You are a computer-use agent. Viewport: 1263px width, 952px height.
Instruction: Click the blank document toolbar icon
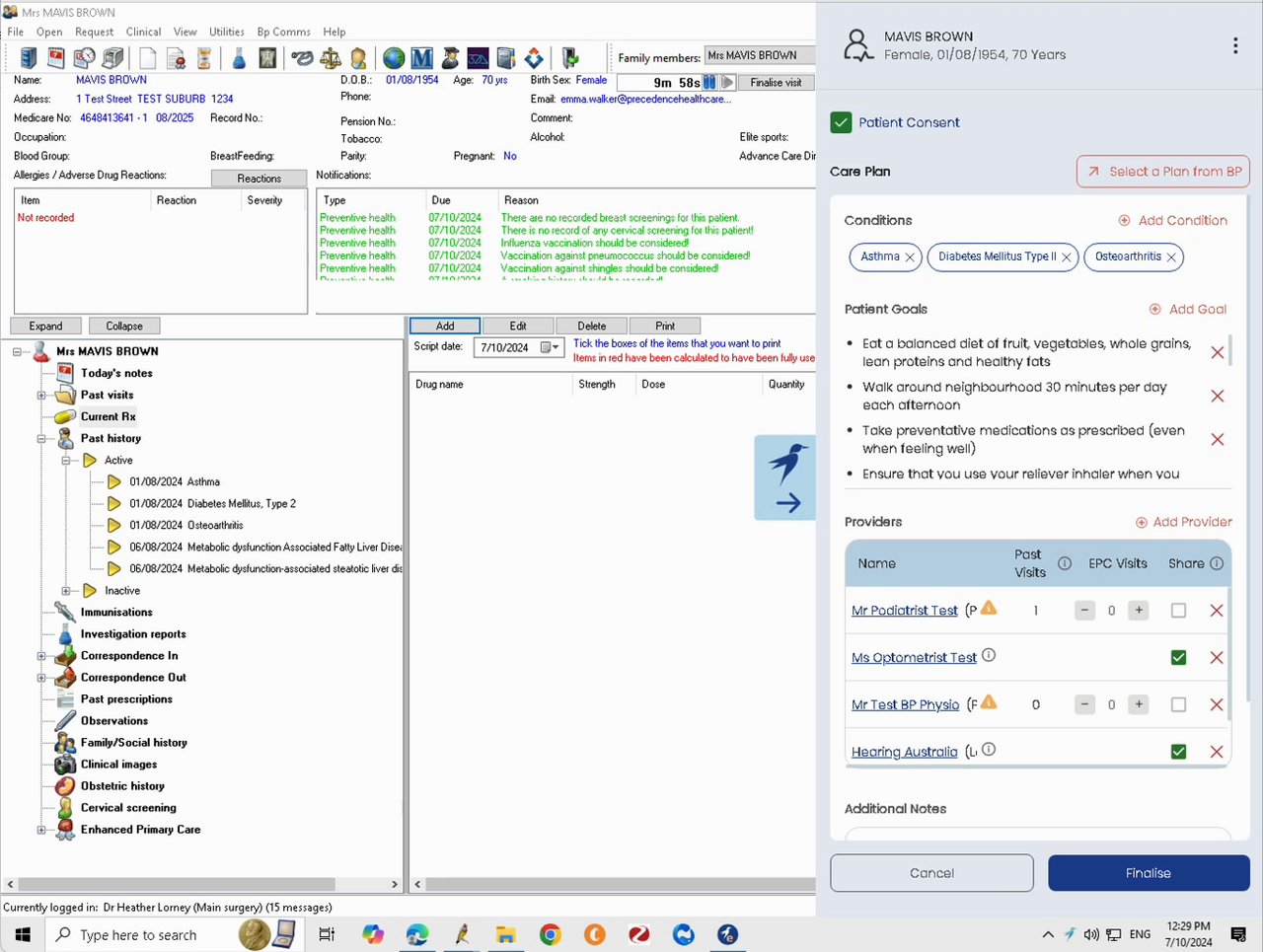coord(148,58)
